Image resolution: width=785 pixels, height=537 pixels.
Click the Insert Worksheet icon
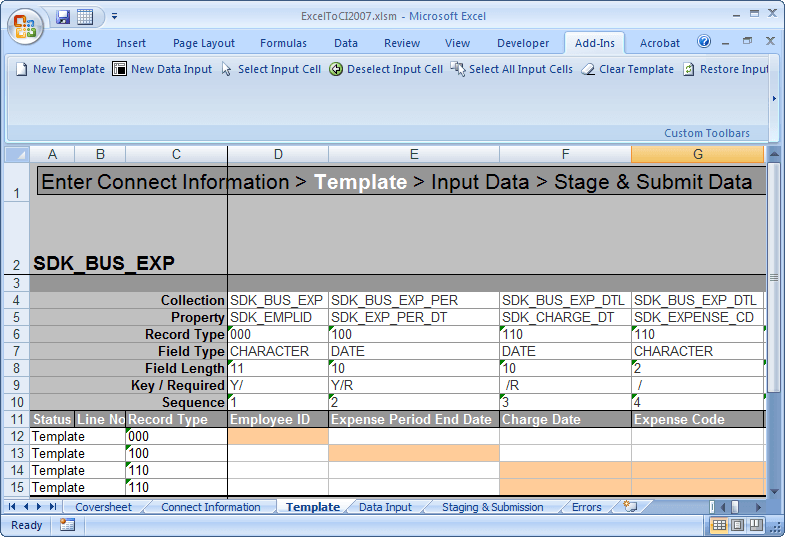(630, 506)
